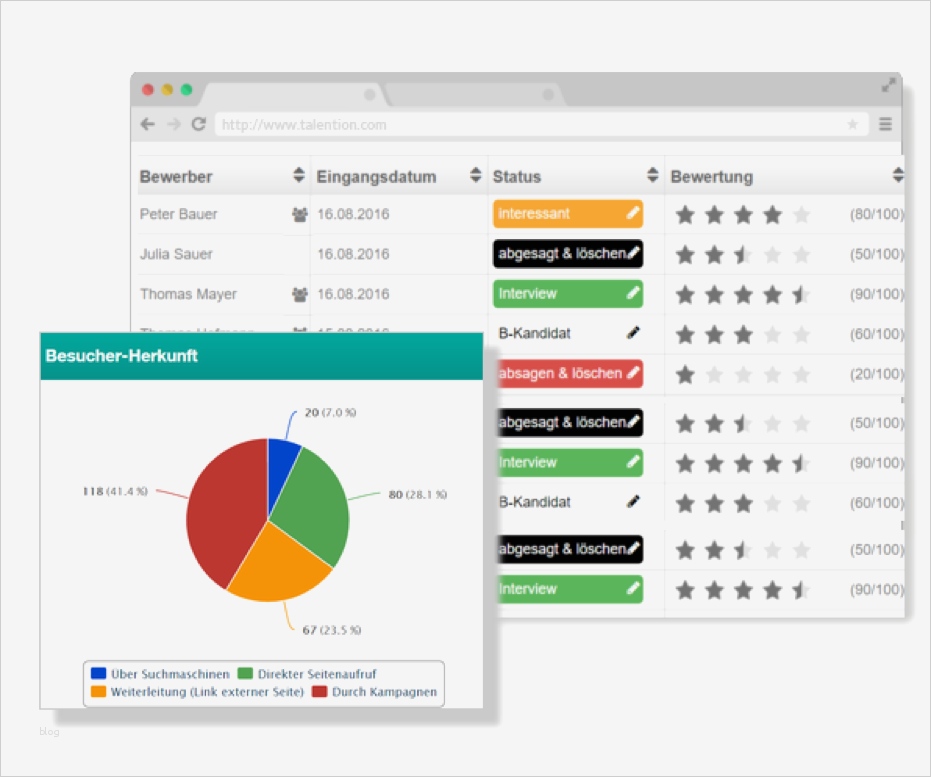
Task: Edit Julia Sauer's abgesagt & löschen status pencil
Action: [633, 253]
